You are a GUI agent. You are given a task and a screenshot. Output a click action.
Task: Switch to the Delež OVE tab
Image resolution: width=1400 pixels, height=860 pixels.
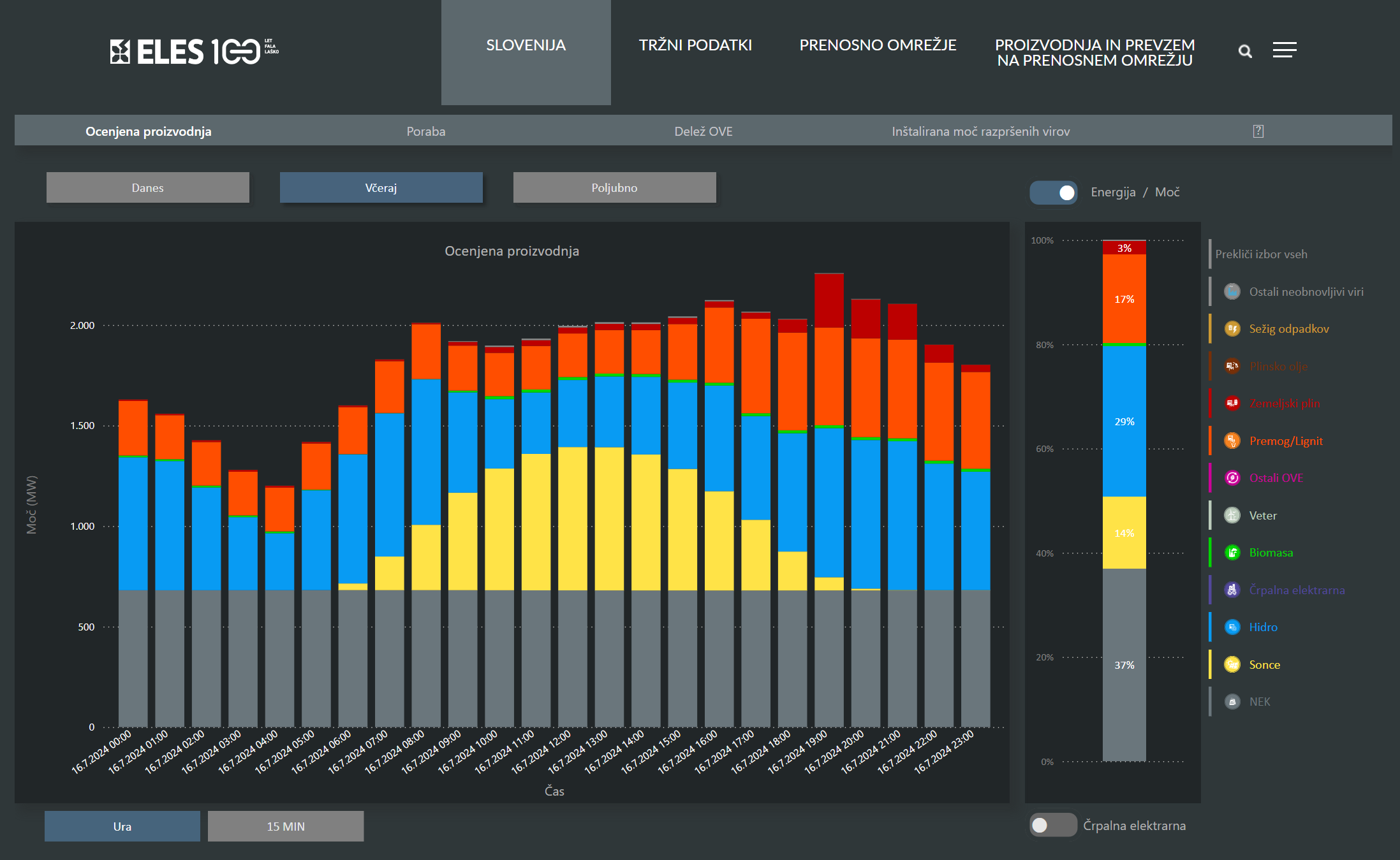[x=703, y=131]
